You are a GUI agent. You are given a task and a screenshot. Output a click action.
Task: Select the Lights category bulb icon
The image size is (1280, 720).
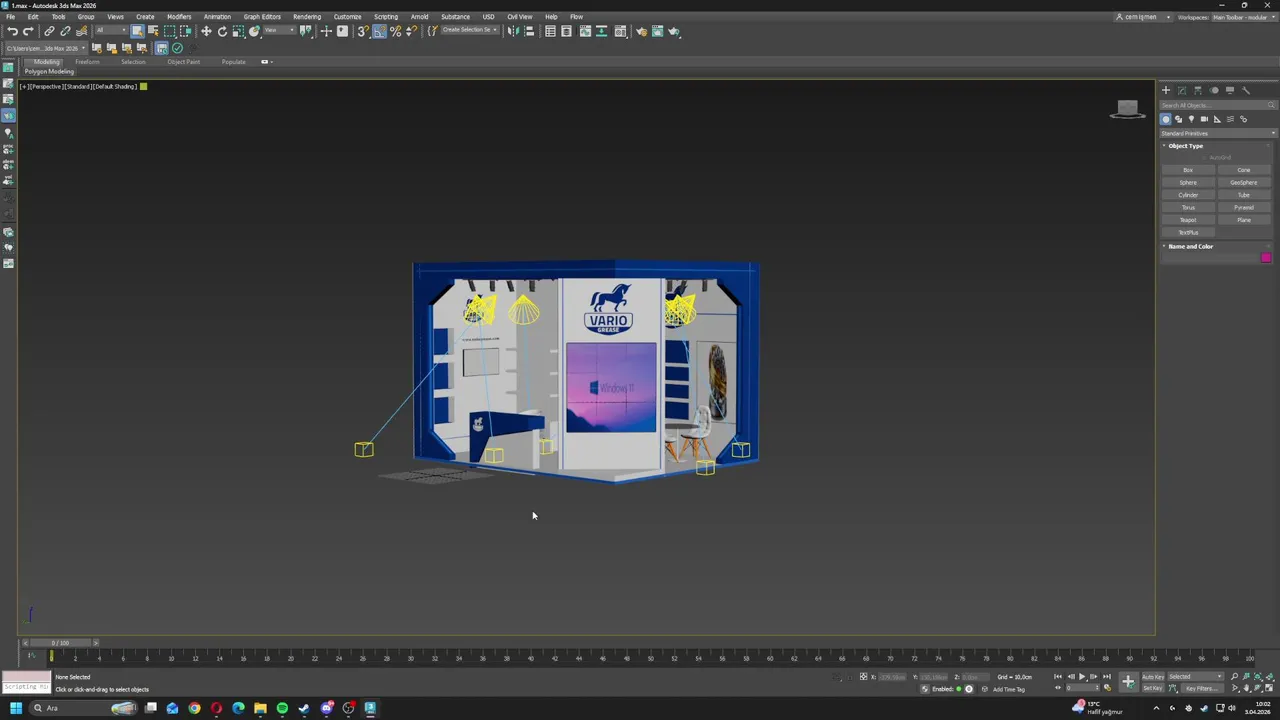(1191, 119)
